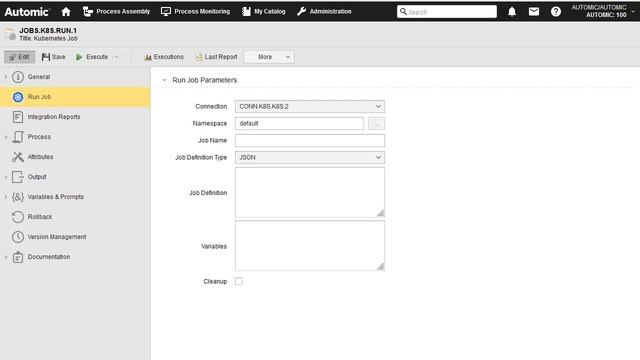This screenshot has width=640, height=360.
Task: Execute the job
Action: pyautogui.click(x=92, y=57)
